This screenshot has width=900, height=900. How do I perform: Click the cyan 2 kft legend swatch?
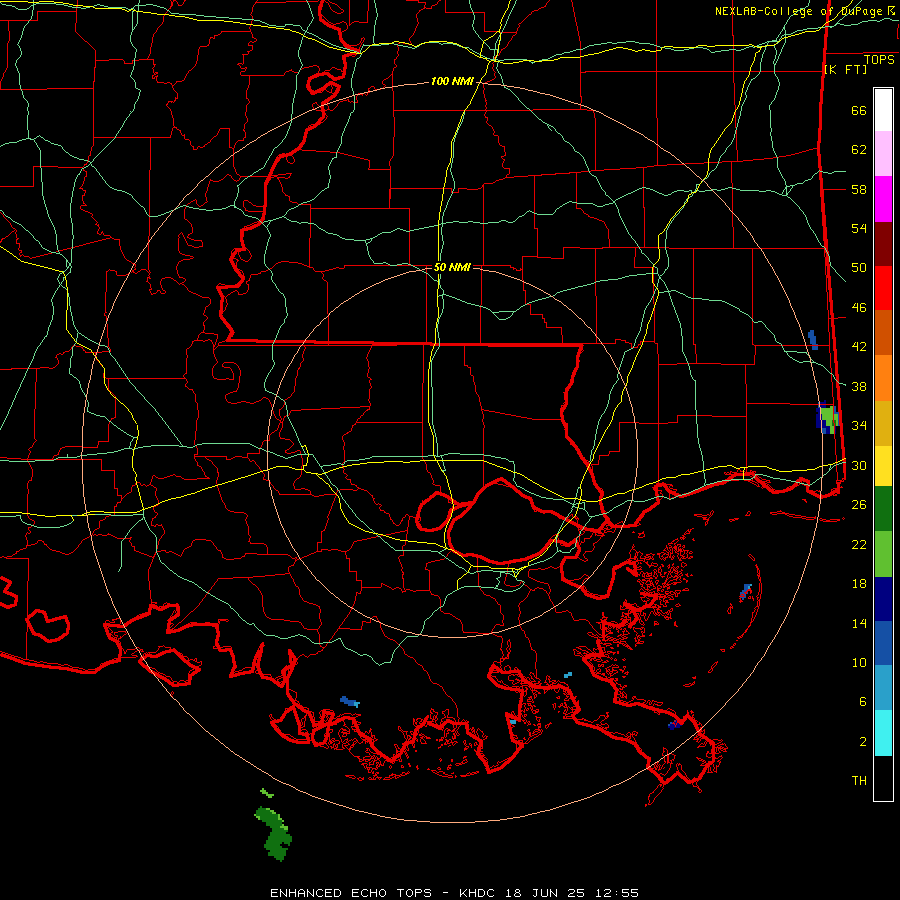883,733
